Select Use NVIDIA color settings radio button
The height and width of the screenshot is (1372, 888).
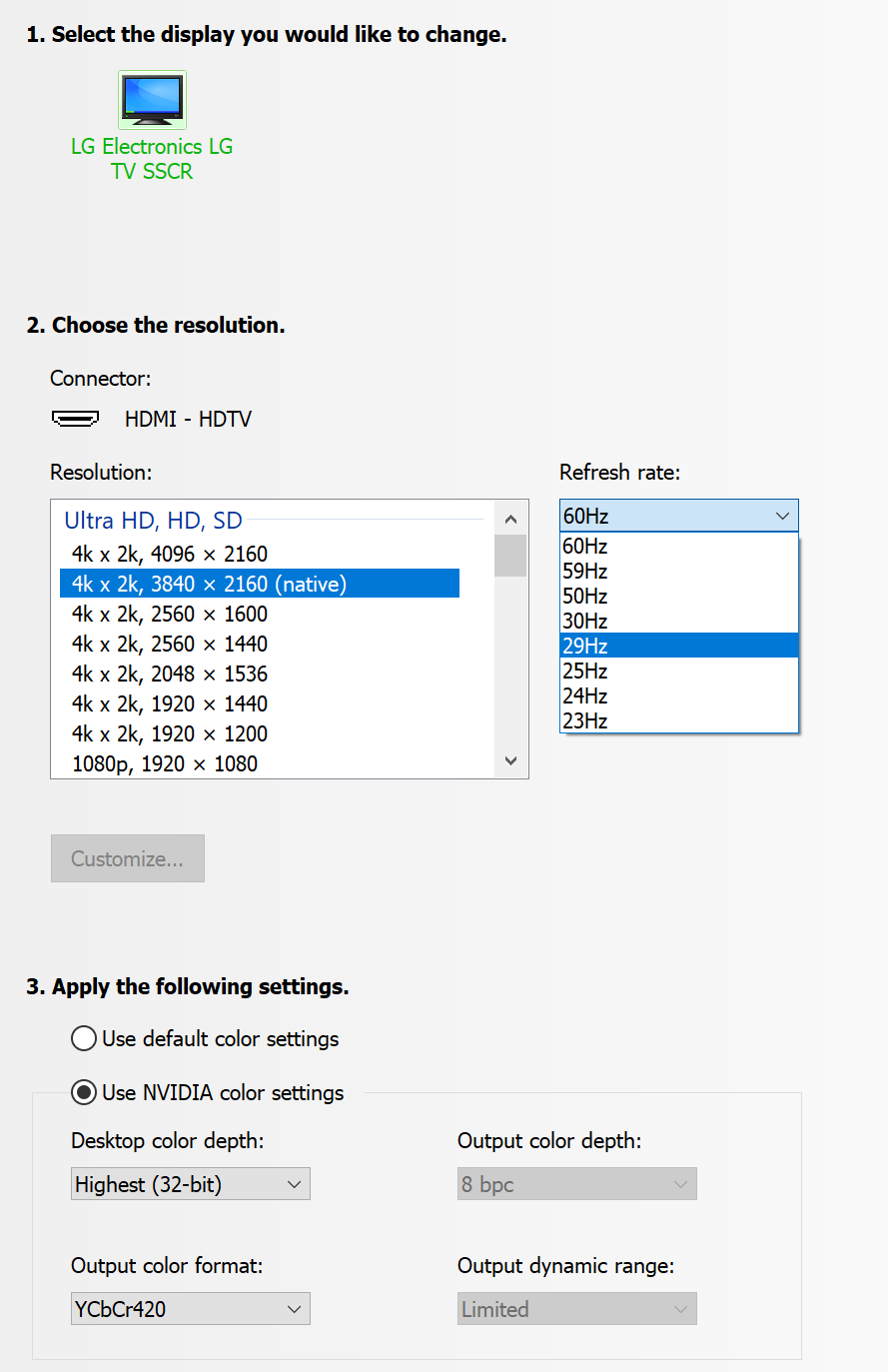(x=84, y=1092)
